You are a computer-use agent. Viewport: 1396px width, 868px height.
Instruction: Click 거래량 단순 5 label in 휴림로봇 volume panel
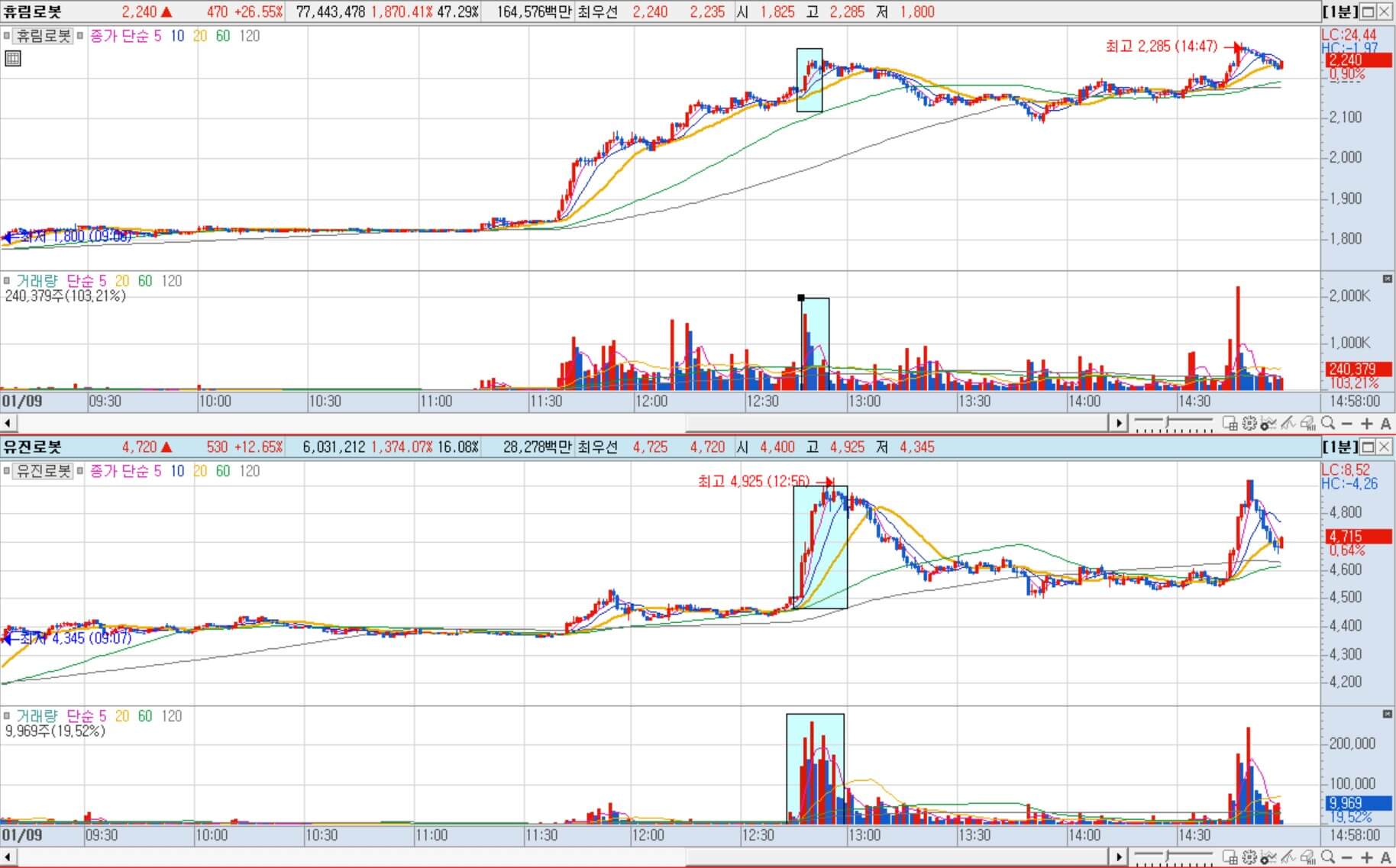coord(62,281)
